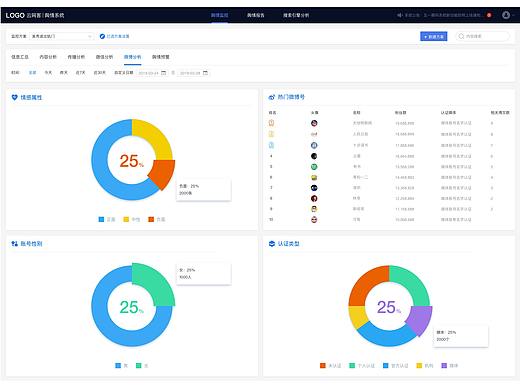
Task: Switch to the 信息汇总 sub tab
Action: click(20, 57)
